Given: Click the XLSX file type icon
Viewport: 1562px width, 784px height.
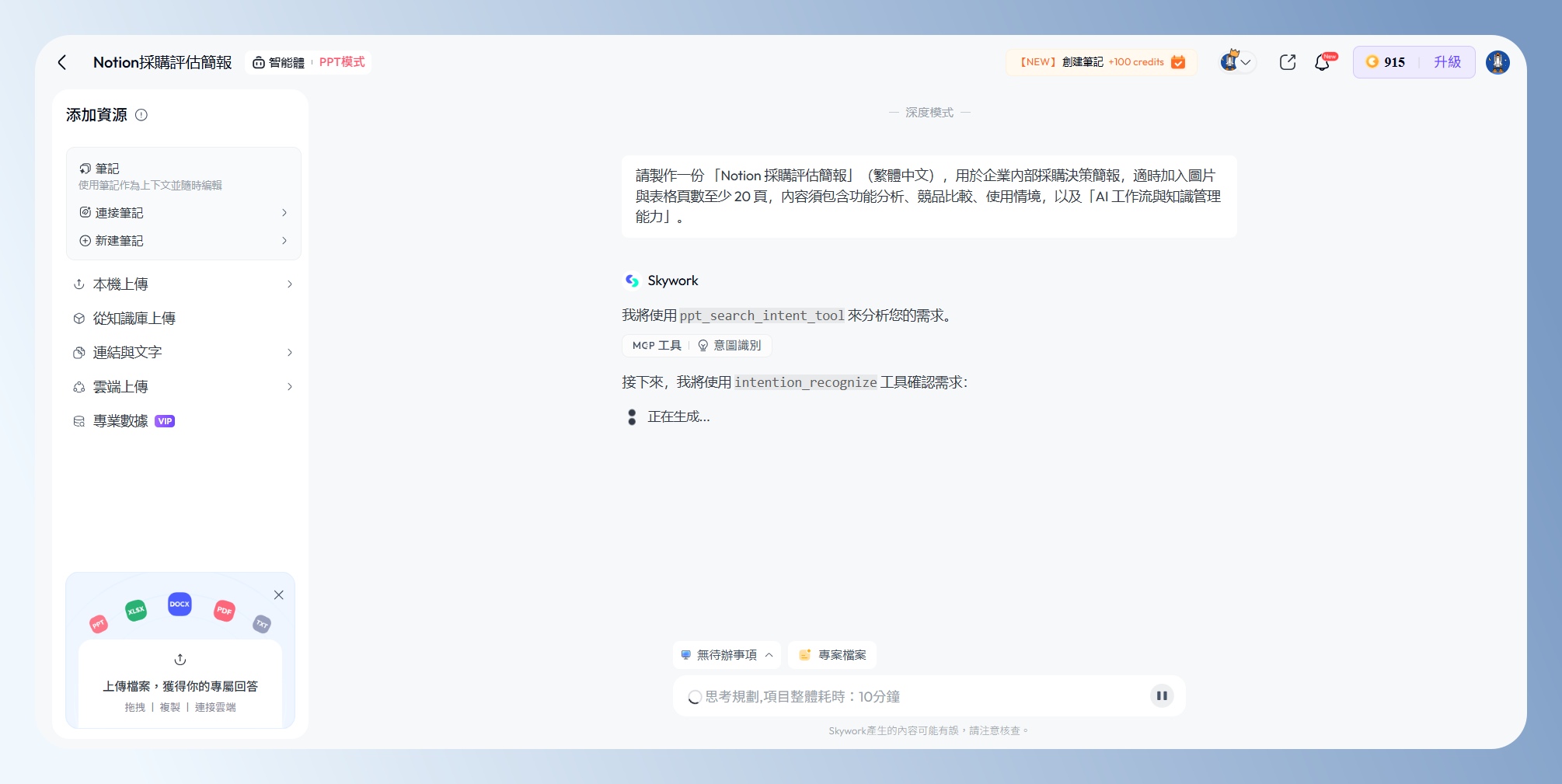Looking at the screenshot, I should point(136,610).
